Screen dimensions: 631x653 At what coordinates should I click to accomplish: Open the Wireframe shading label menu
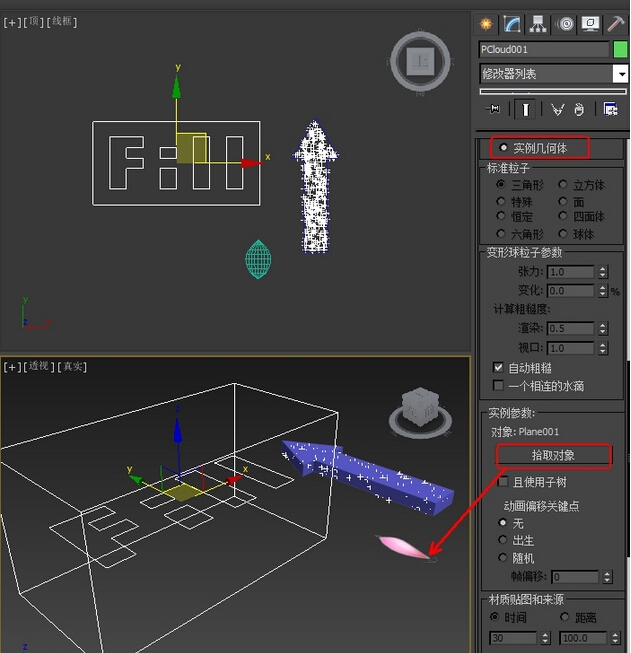62,21
